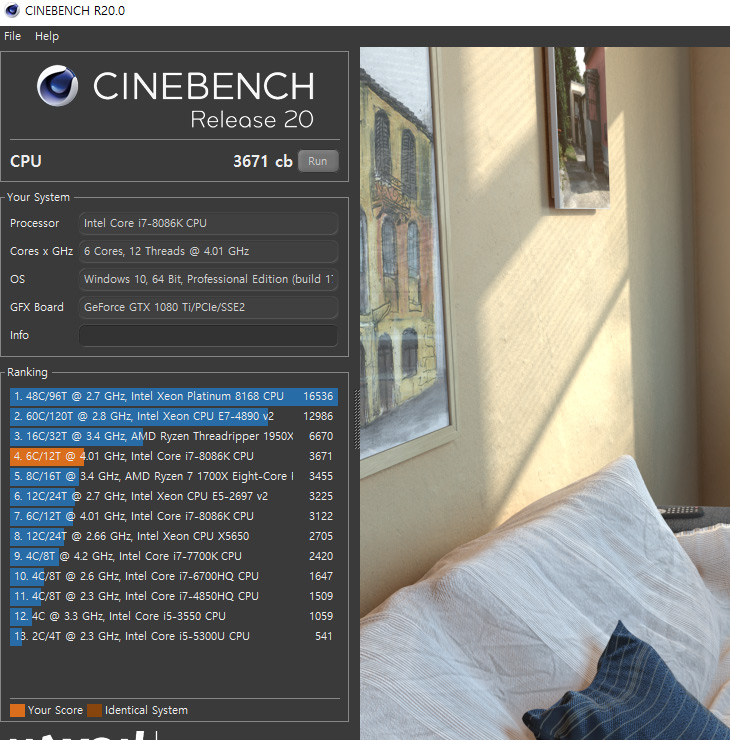Select ranking row Xeon CPU E7-4890 v2
This screenshot has width=730, height=740.
point(174,416)
